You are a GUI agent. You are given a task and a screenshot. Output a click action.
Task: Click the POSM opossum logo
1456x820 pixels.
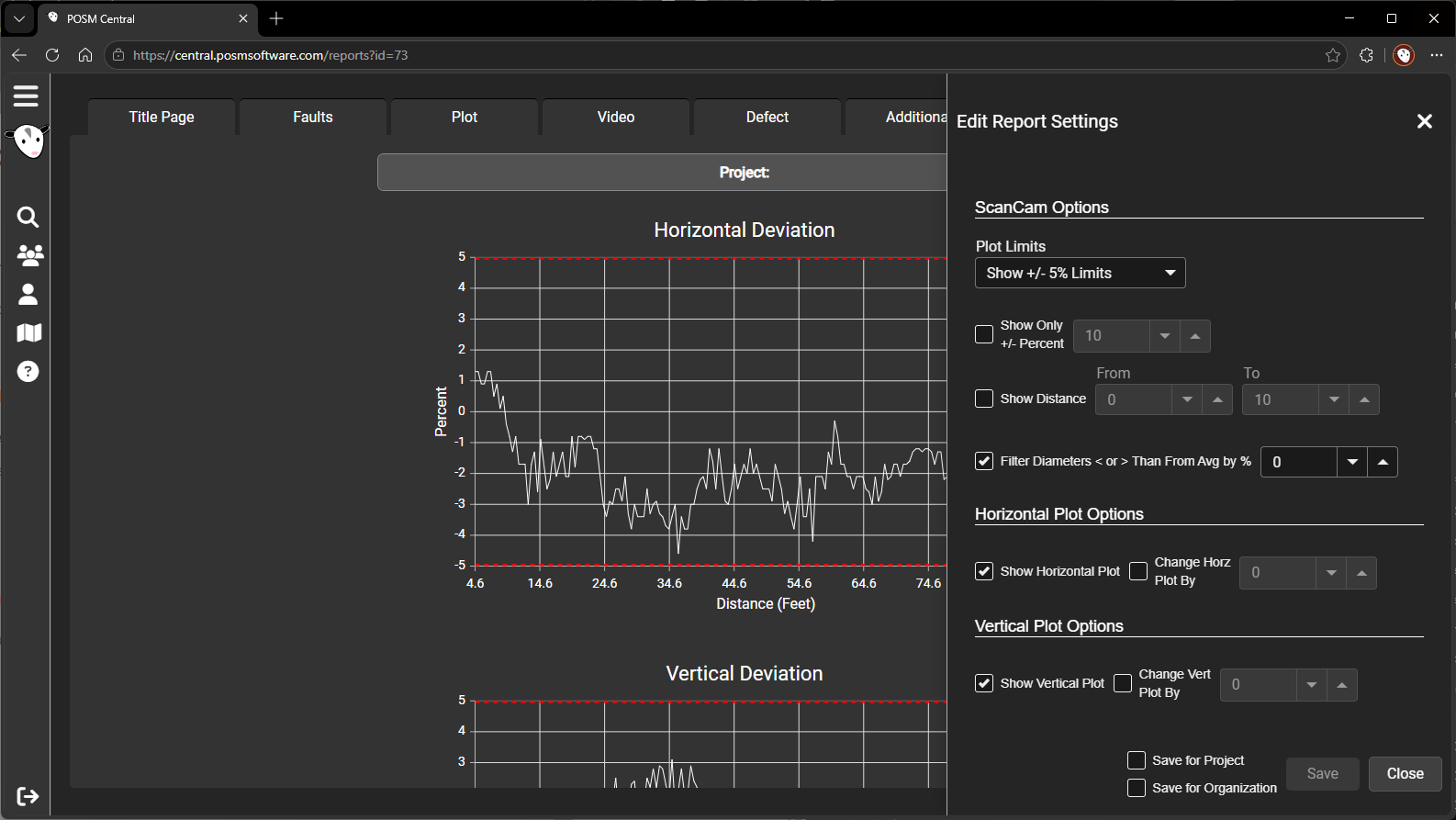28,141
